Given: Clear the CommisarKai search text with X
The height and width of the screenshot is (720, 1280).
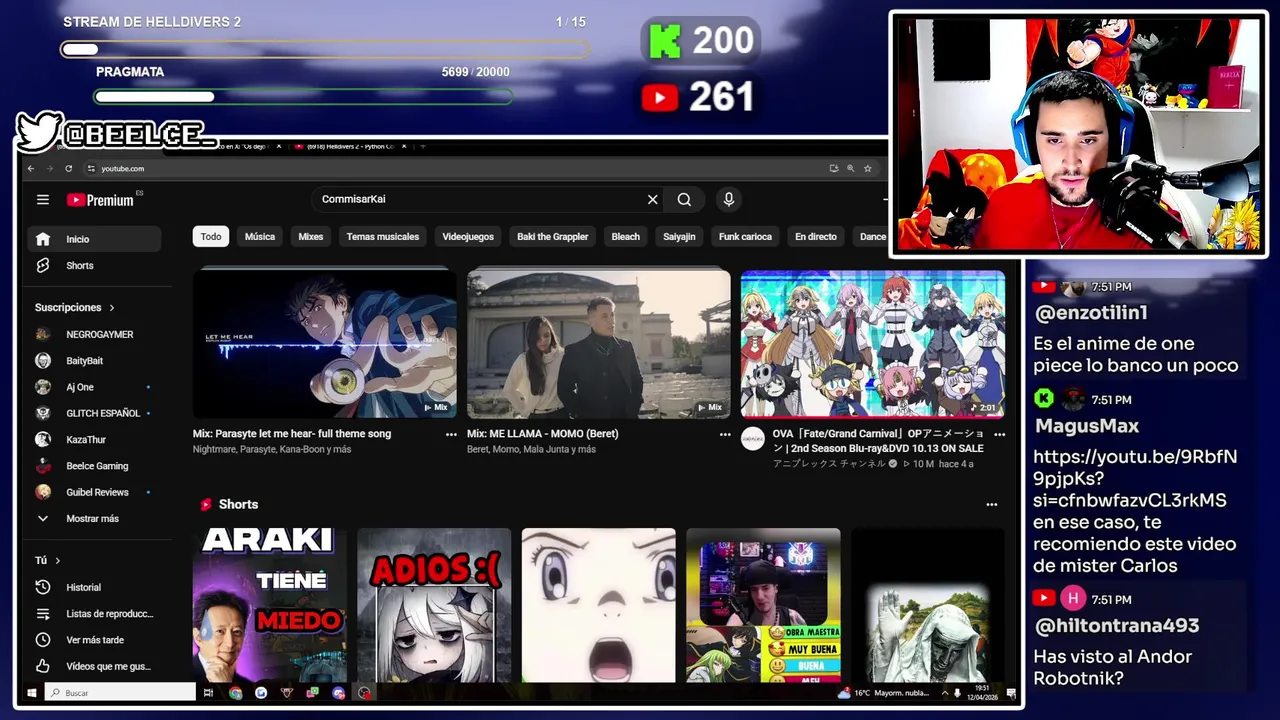Looking at the screenshot, I should [x=653, y=199].
